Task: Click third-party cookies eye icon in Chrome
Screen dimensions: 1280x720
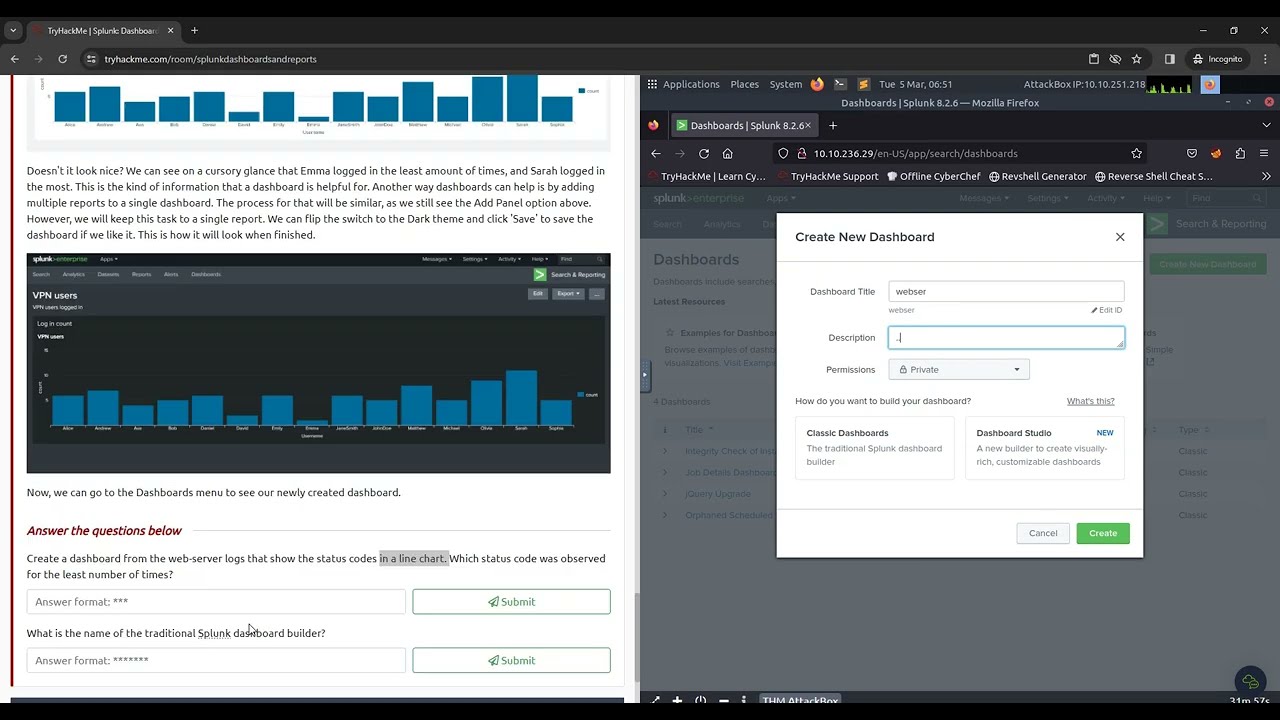Action: click(1115, 59)
